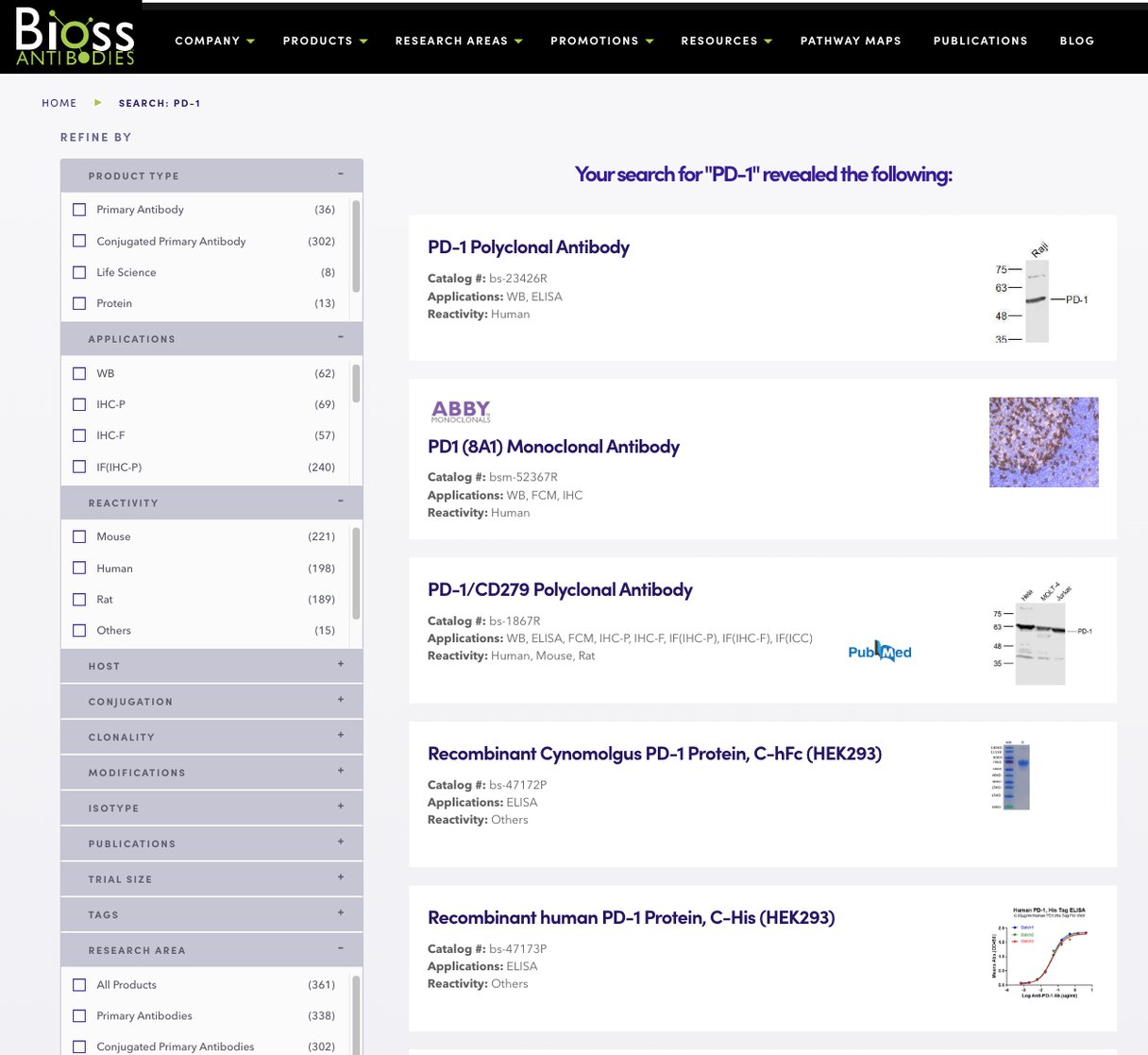Open Recombinant Cynomolgus PD-1 Protein product
Screen dimensions: 1148x1055
[654, 754]
